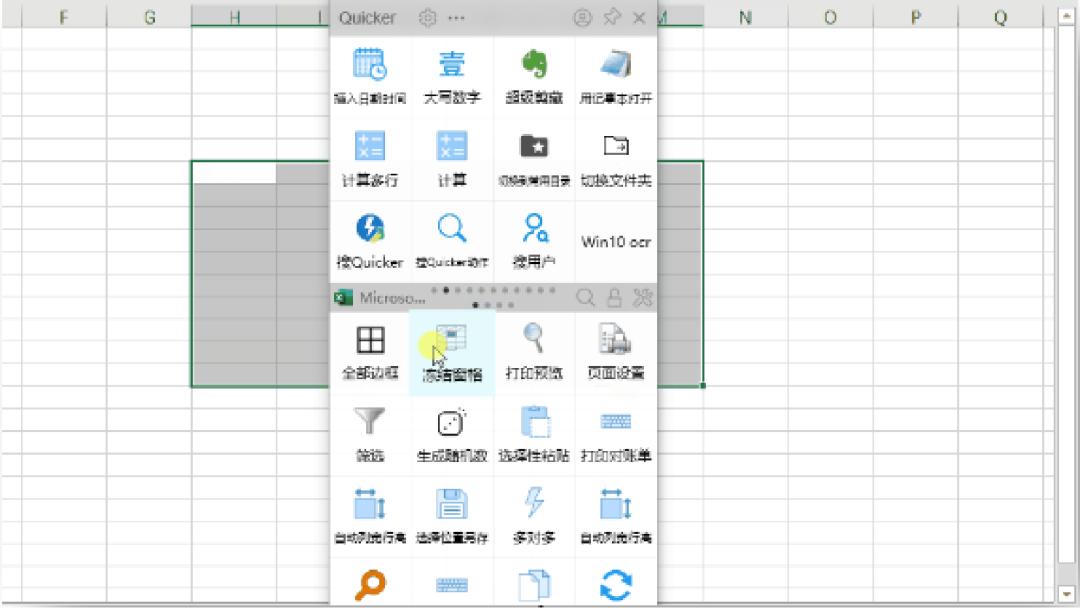The height and width of the screenshot is (608, 1080).
Task: Open the account menu via the profile icon
Action: (583, 17)
